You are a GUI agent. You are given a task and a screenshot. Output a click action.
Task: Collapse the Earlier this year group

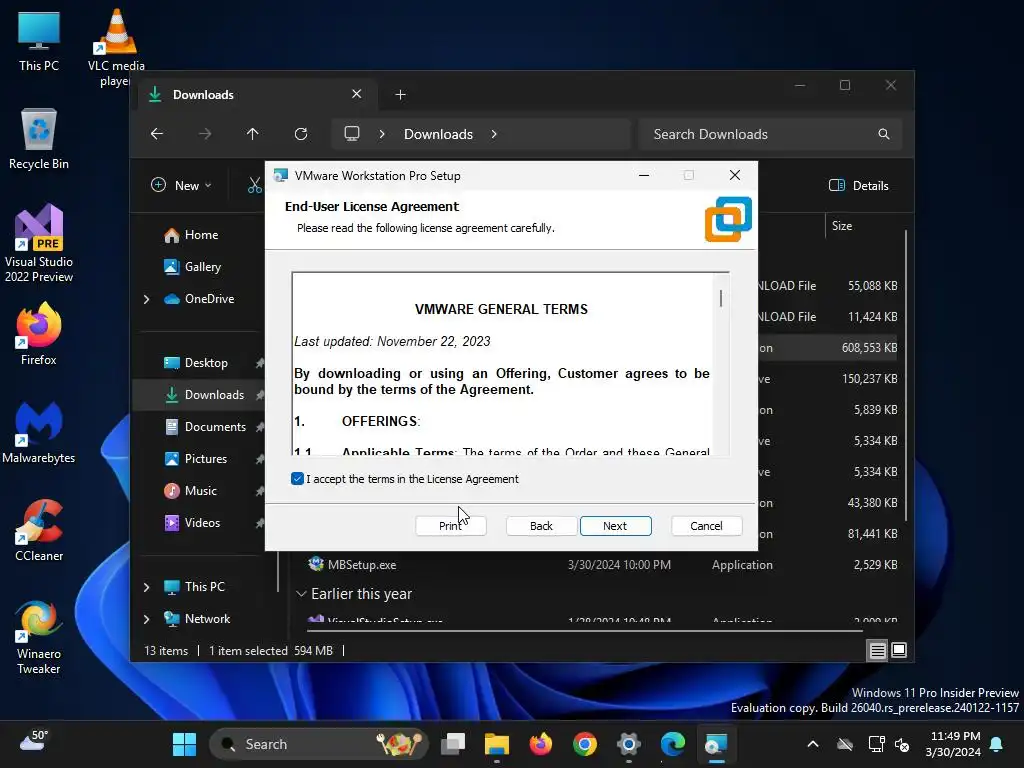(301, 594)
